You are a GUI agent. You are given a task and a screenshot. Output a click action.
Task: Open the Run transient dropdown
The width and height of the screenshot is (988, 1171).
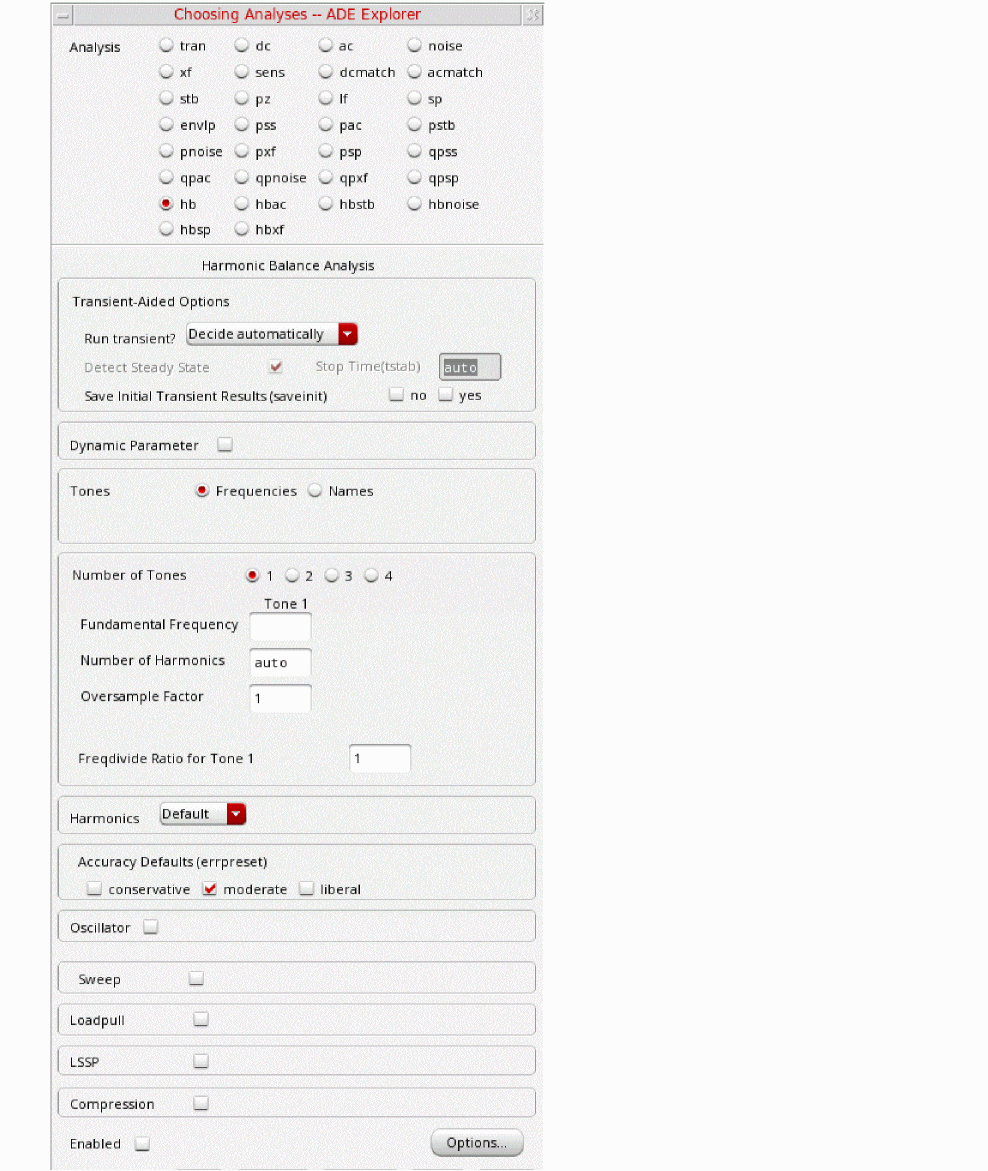[272, 334]
